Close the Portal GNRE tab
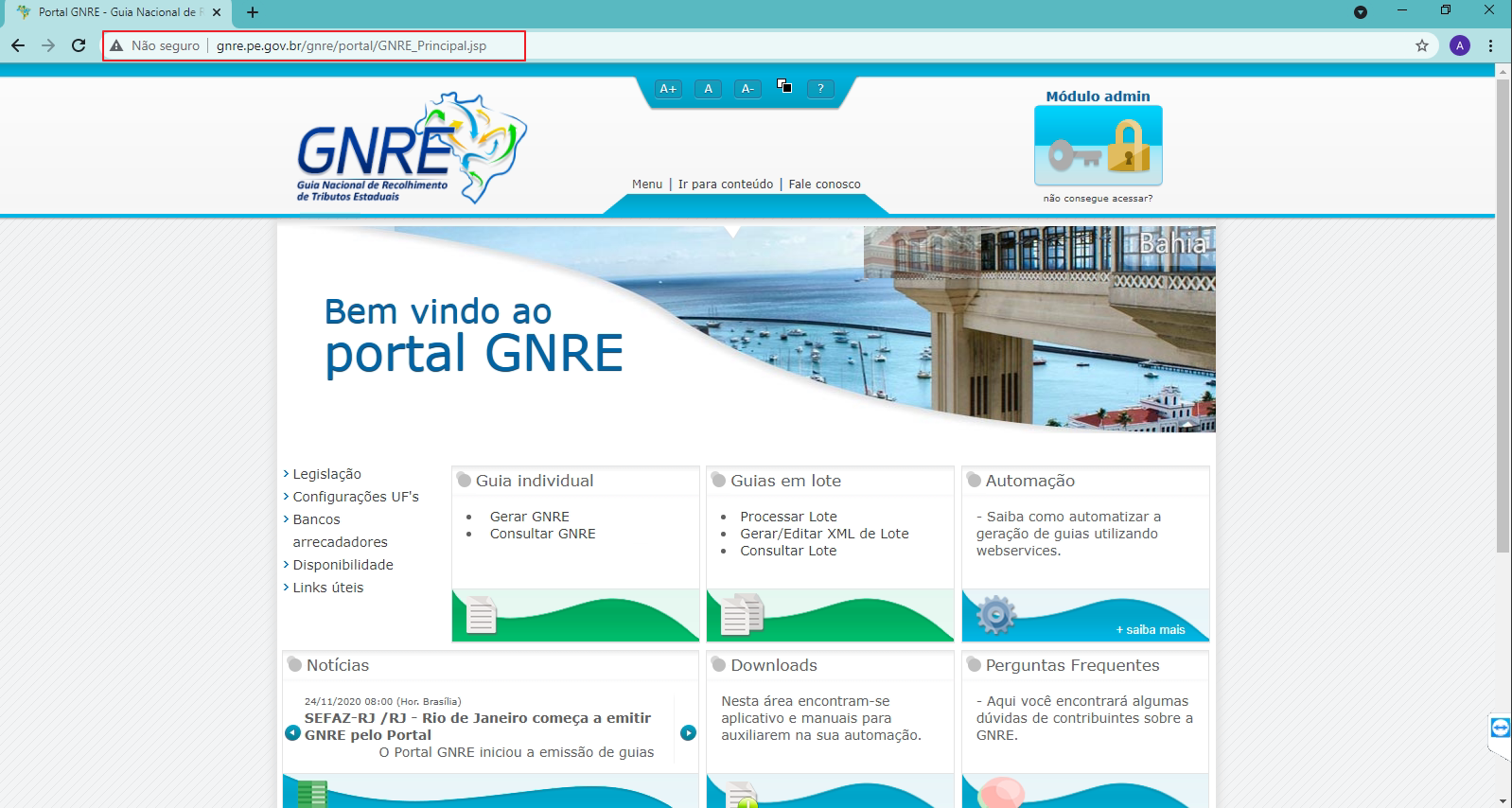Image resolution: width=1512 pixels, height=808 pixels. (217, 12)
